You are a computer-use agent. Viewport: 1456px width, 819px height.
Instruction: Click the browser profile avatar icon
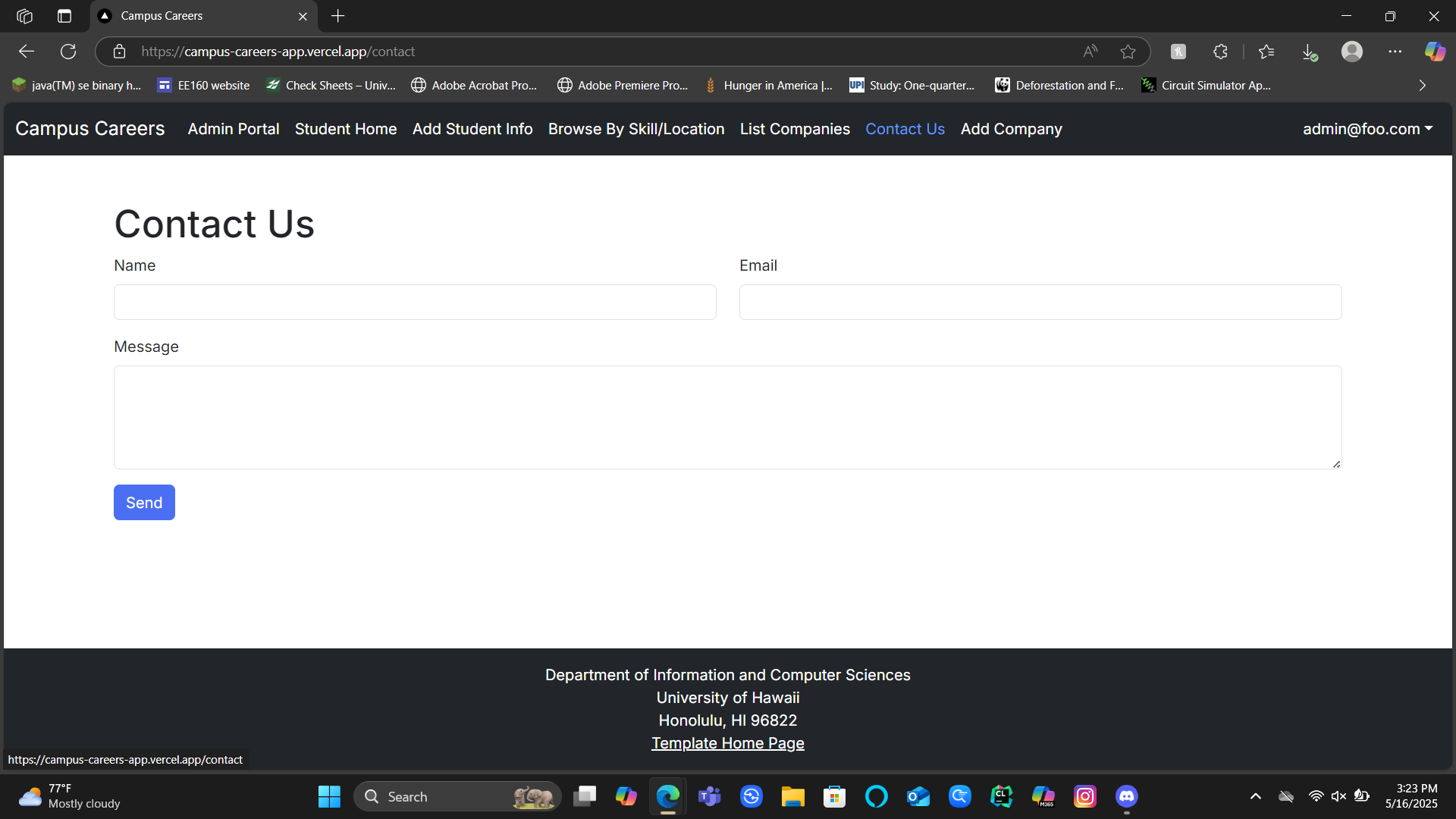pos(1351,52)
